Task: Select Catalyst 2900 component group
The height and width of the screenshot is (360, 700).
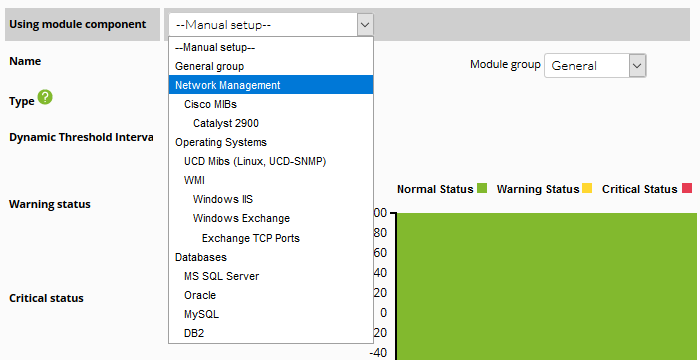Action: point(271,123)
